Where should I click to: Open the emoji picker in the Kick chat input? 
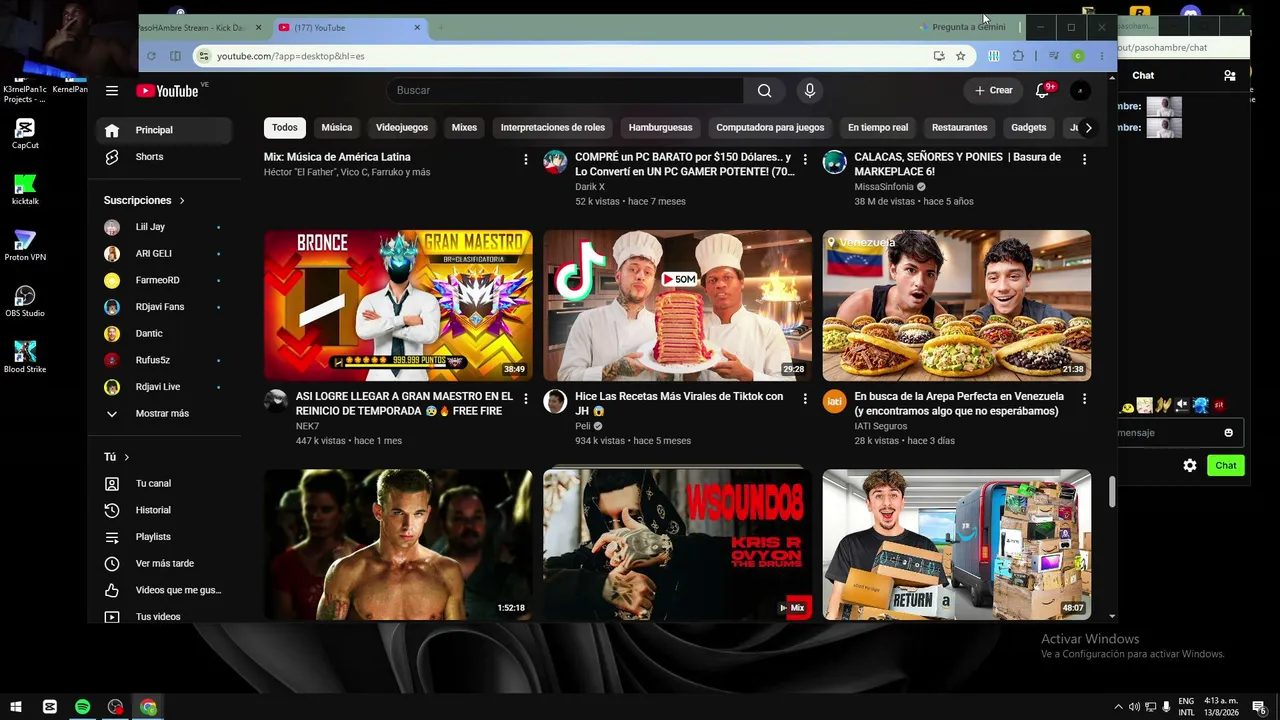pos(1229,433)
